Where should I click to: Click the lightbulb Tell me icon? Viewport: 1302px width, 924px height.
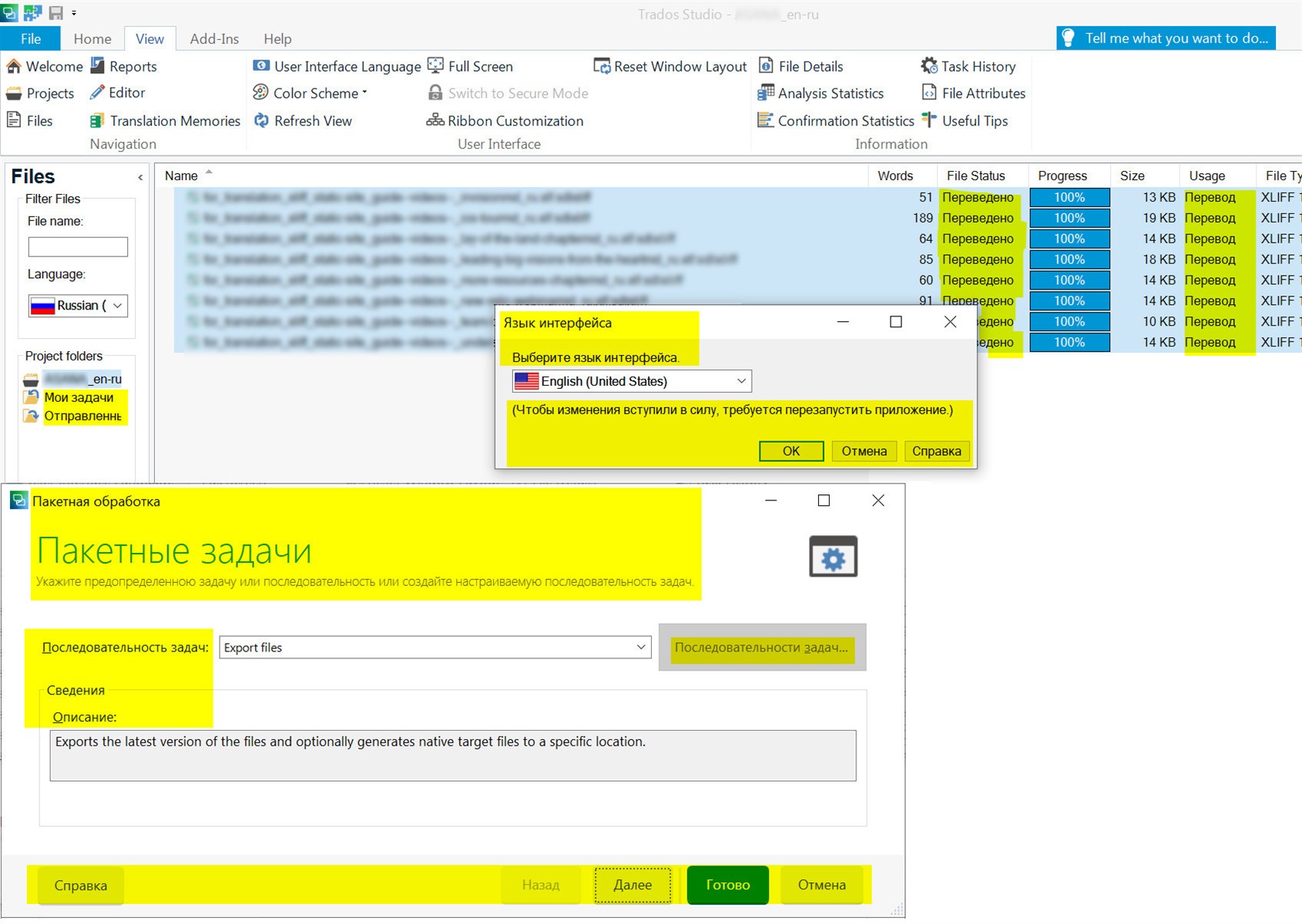[1068, 38]
